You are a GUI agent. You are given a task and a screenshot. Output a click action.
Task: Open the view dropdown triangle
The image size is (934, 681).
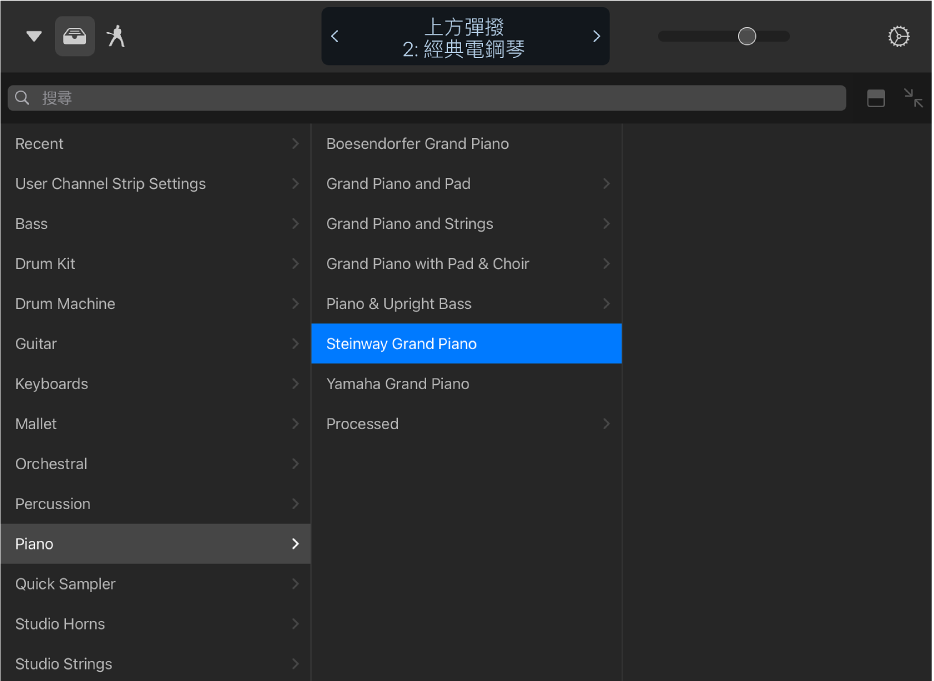(x=34, y=36)
